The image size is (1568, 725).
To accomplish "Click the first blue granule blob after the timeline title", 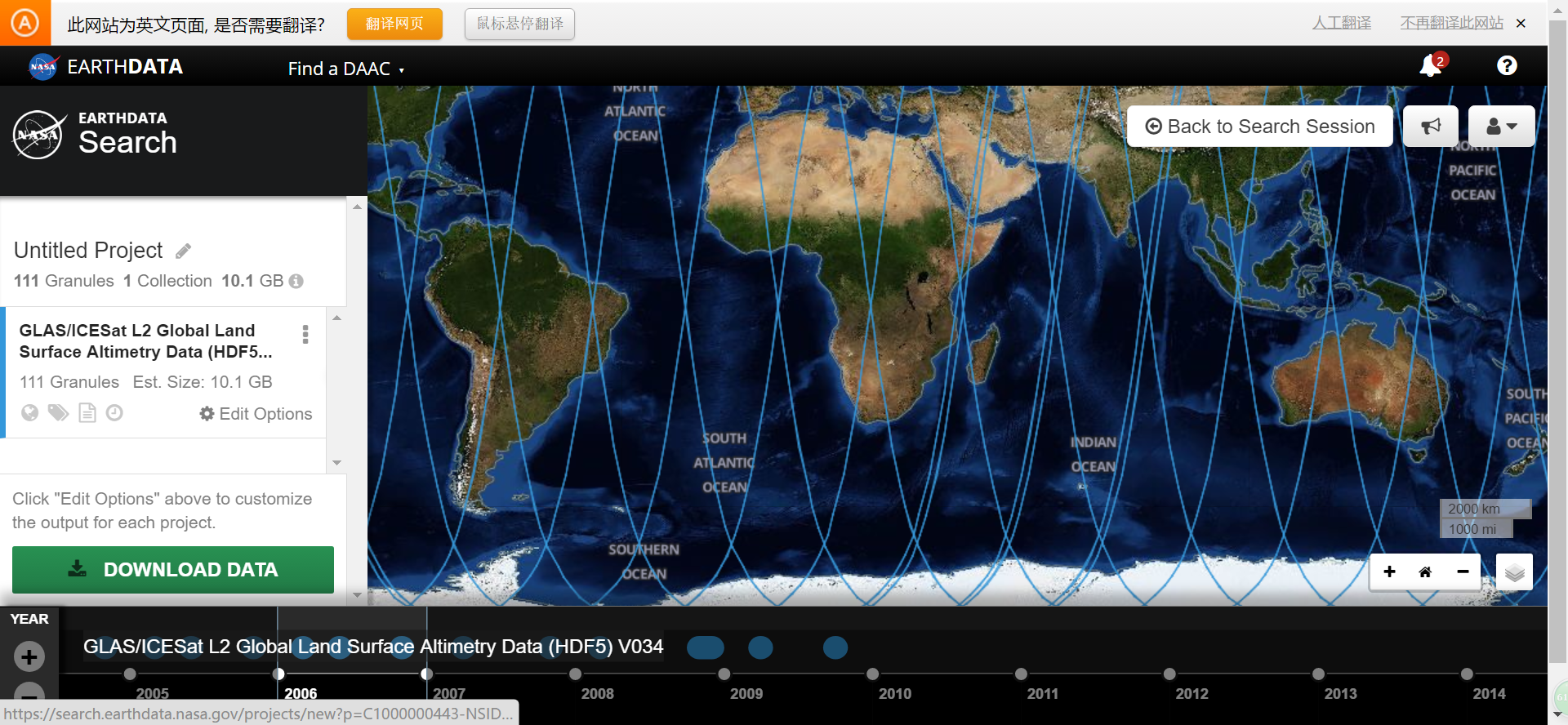I will click(706, 647).
